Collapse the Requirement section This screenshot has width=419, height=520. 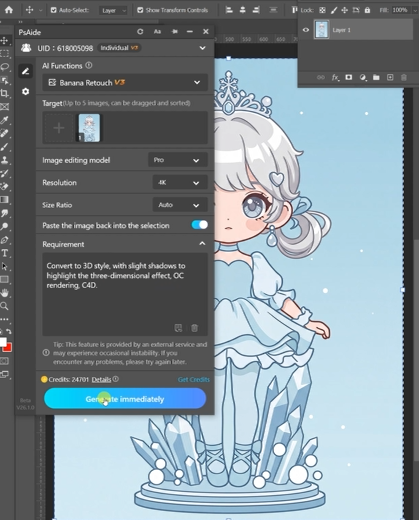202,244
